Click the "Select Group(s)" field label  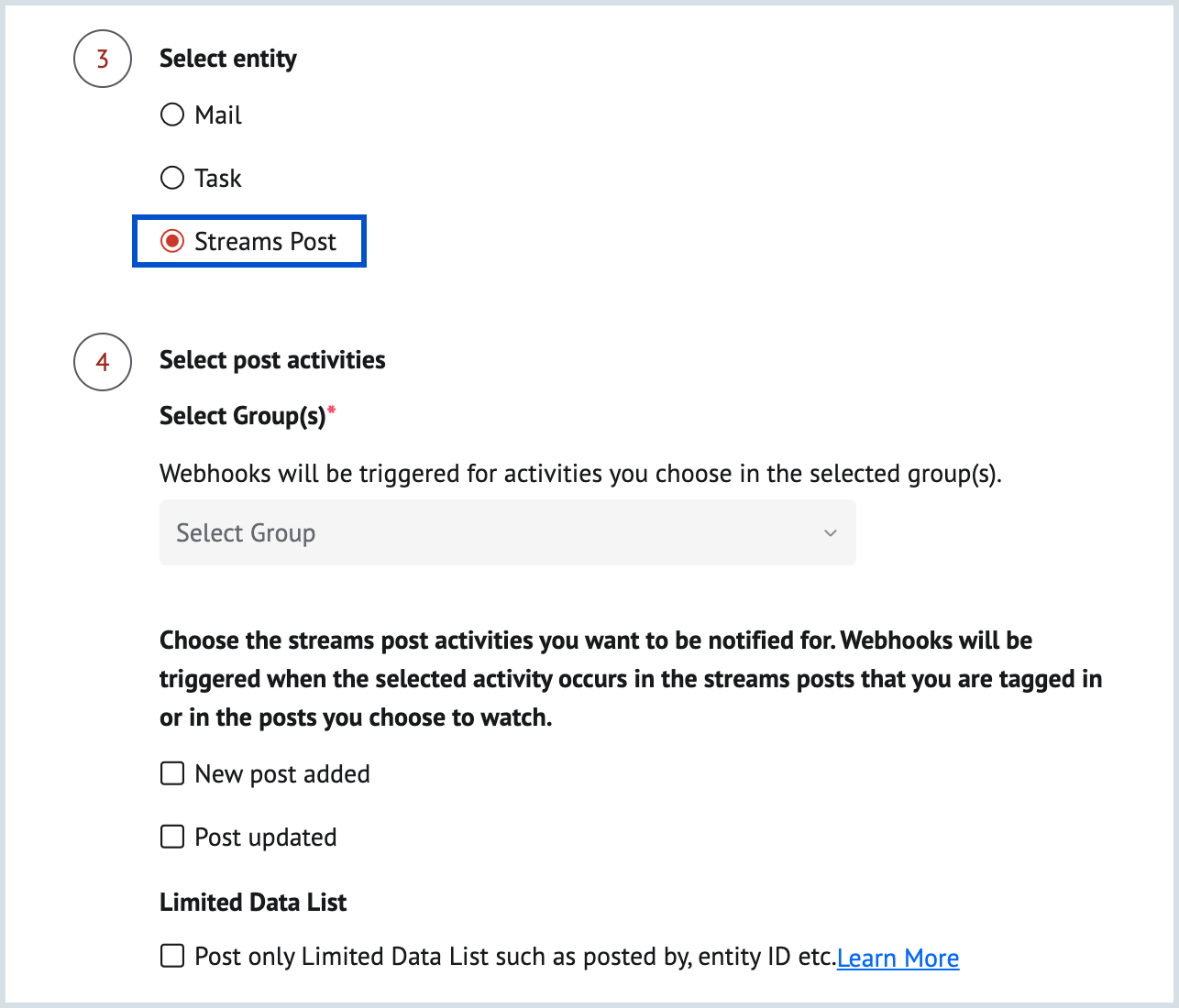point(243,416)
